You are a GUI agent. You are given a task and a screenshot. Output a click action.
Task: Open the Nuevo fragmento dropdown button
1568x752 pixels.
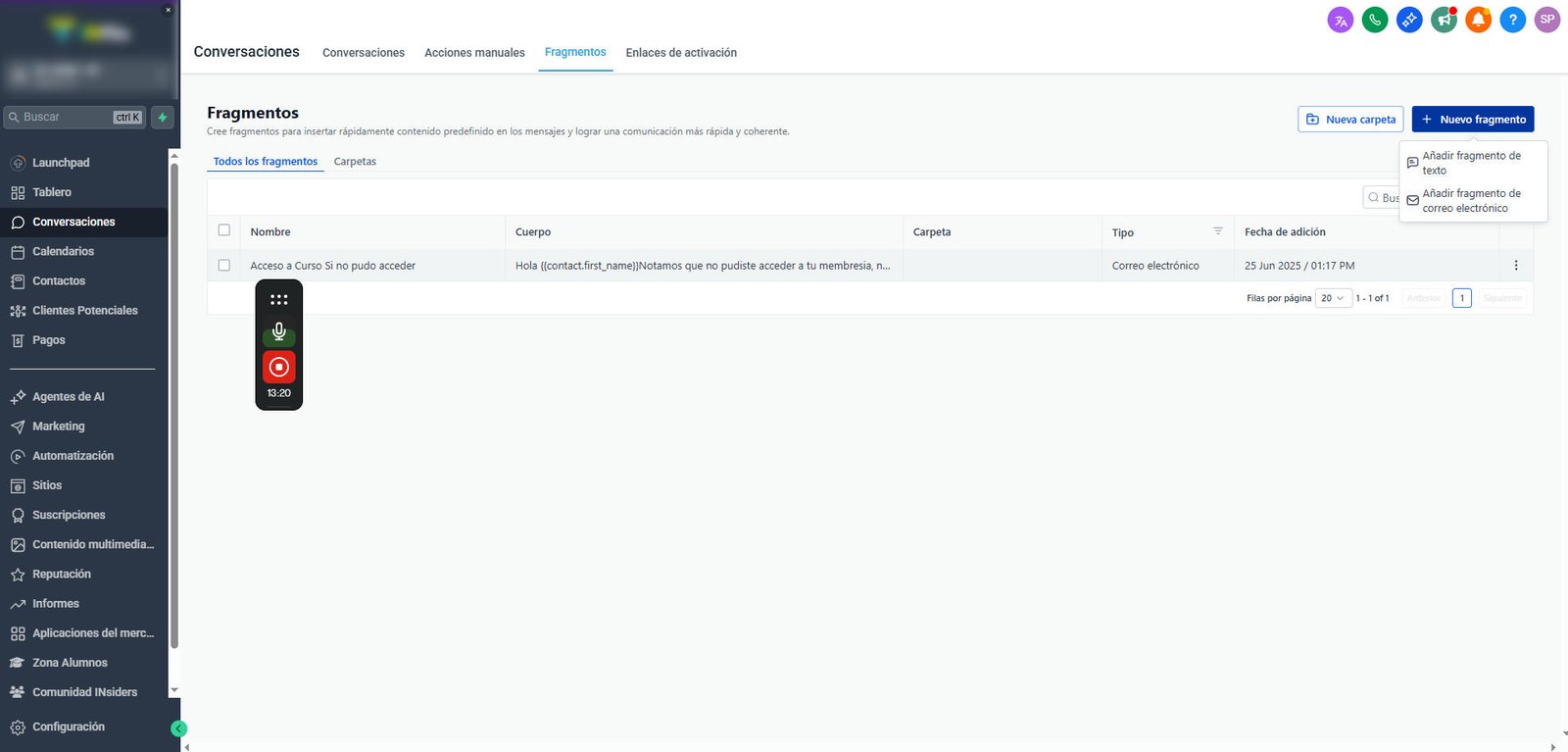(x=1473, y=119)
